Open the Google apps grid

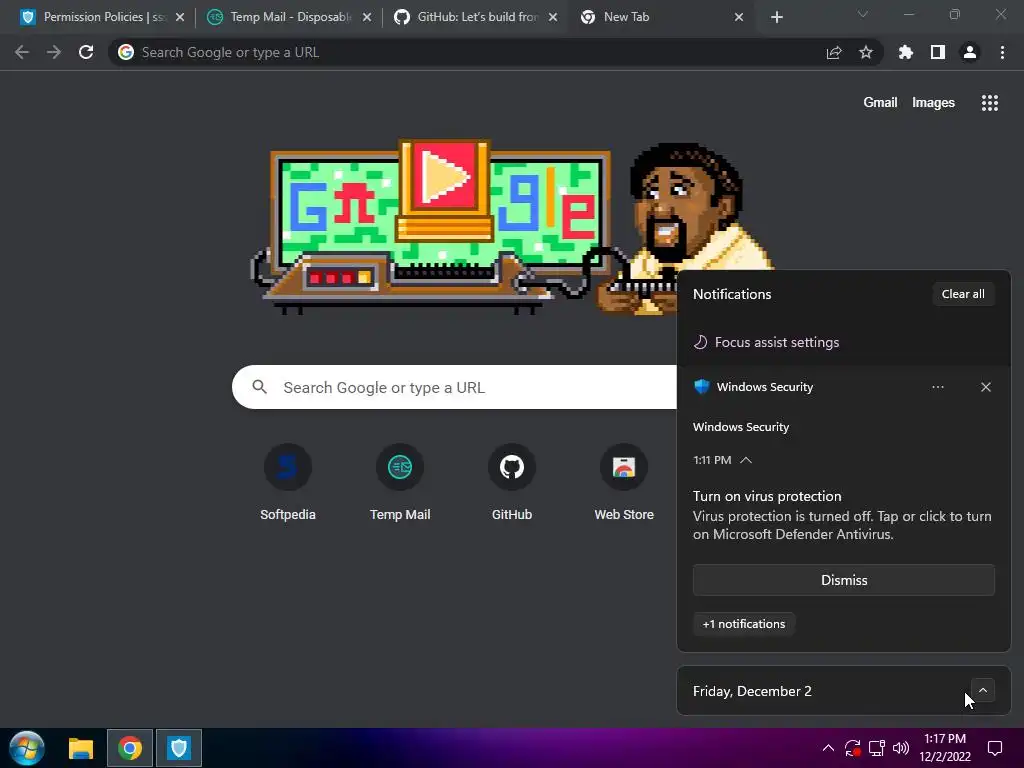pyautogui.click(x=989, y=103)
